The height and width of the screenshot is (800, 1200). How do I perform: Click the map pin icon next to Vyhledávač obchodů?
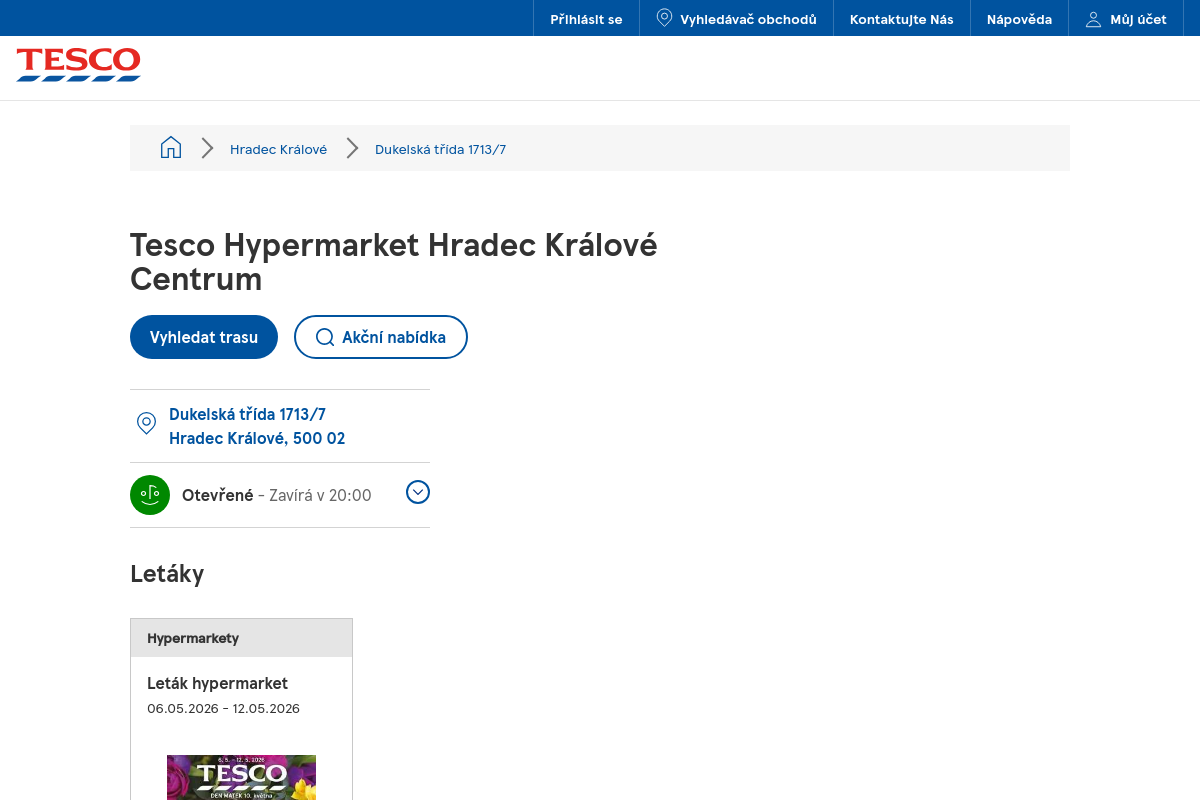(664, 18)
